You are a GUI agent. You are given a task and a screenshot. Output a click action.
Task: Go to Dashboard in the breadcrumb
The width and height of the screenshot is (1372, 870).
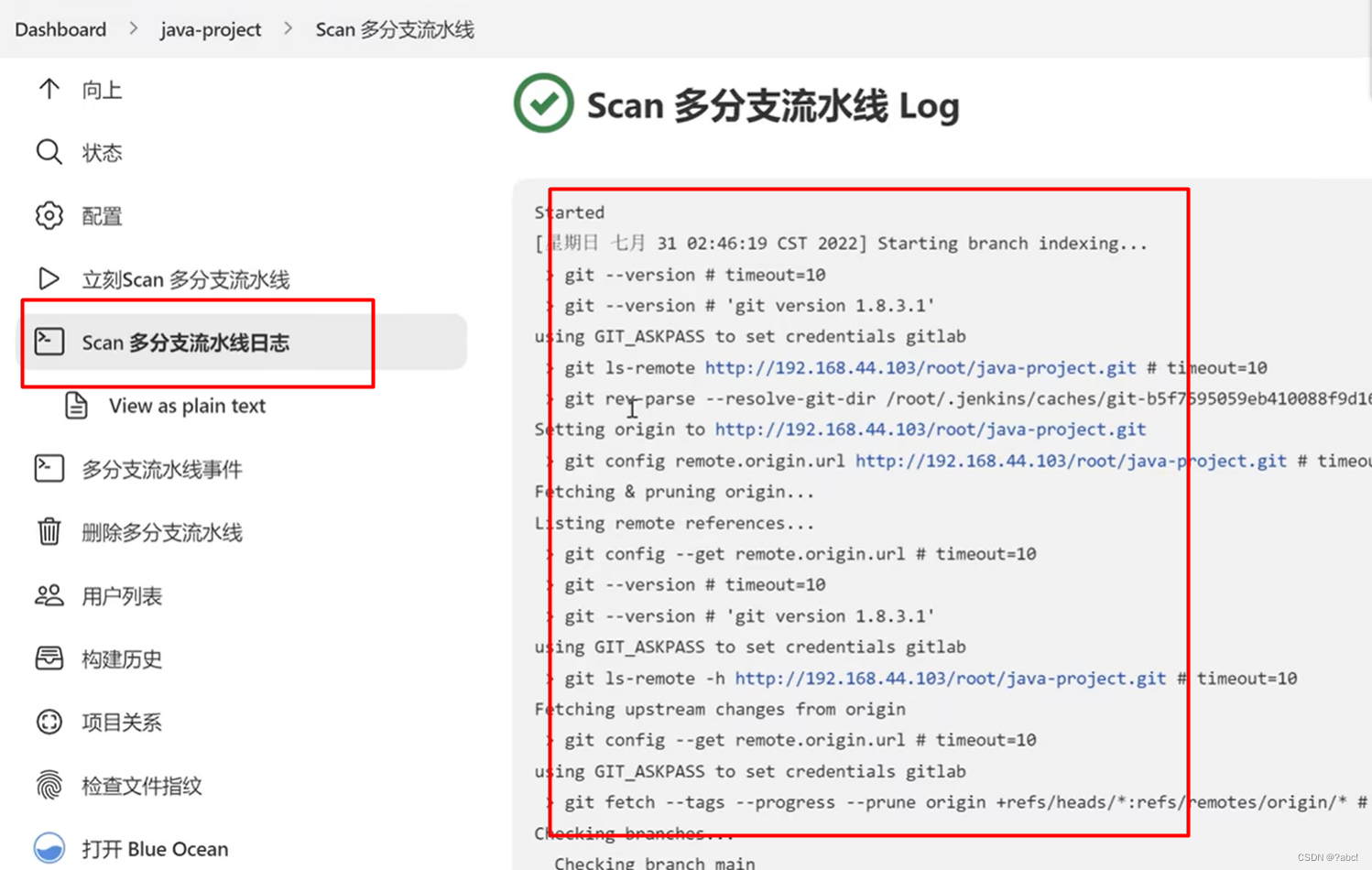click(x=60, y=29)
